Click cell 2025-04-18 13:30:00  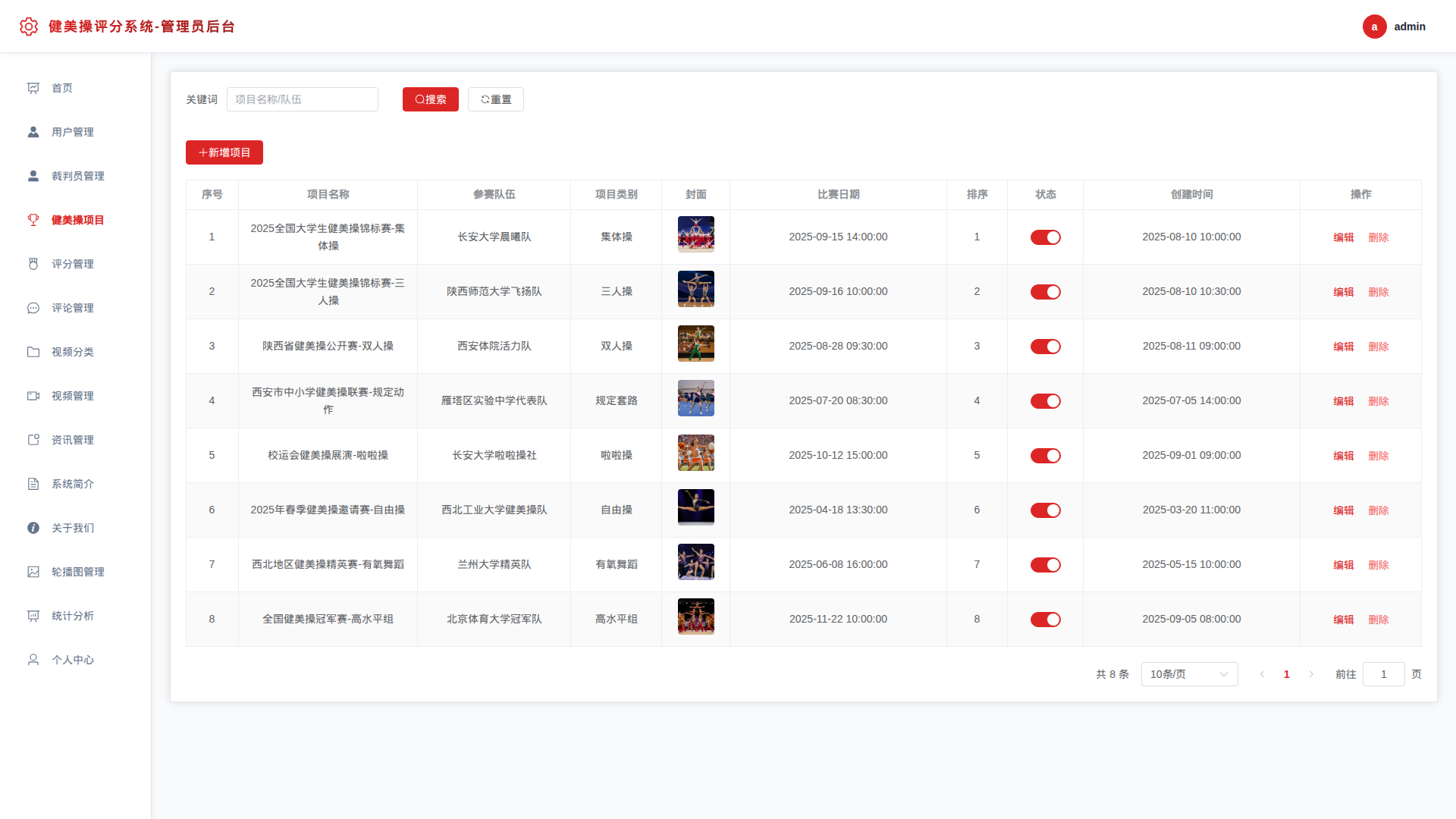(x=838, y=510)
